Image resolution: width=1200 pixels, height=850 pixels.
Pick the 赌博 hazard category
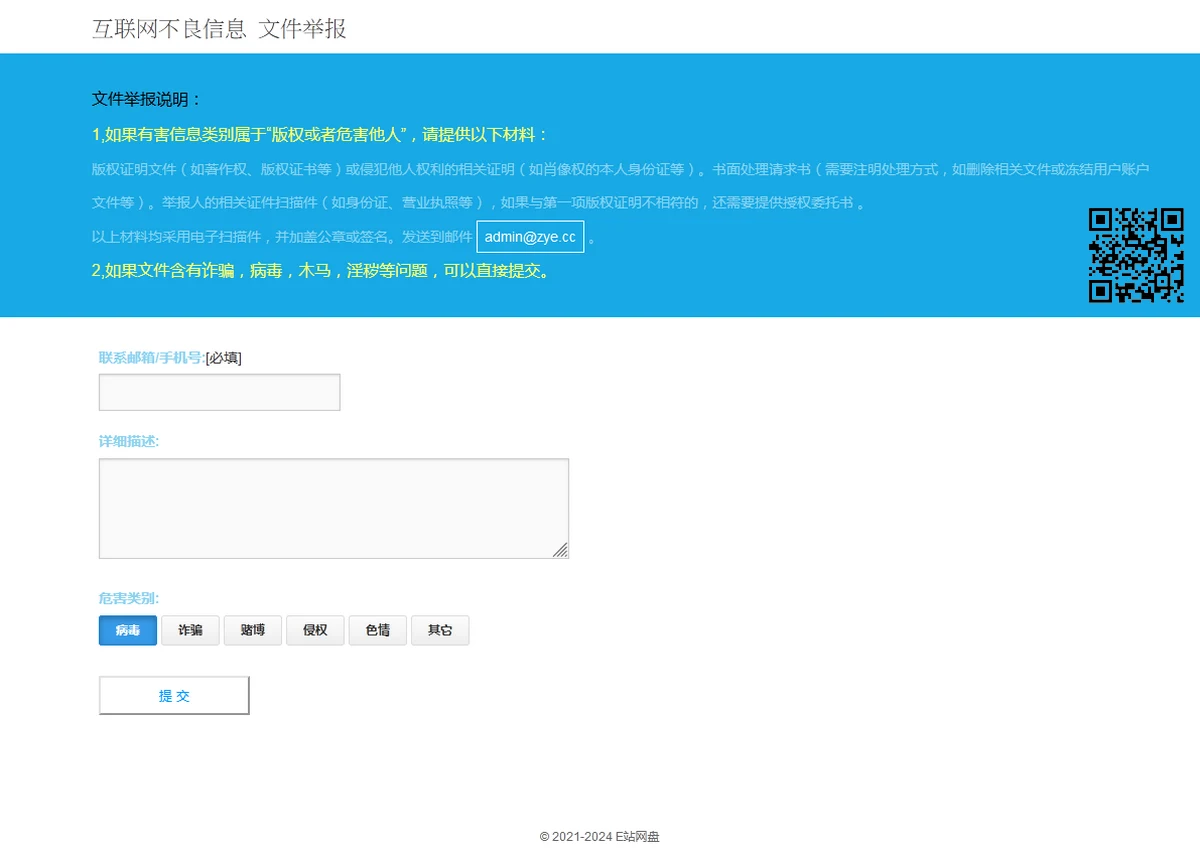(x=253, y=630)
